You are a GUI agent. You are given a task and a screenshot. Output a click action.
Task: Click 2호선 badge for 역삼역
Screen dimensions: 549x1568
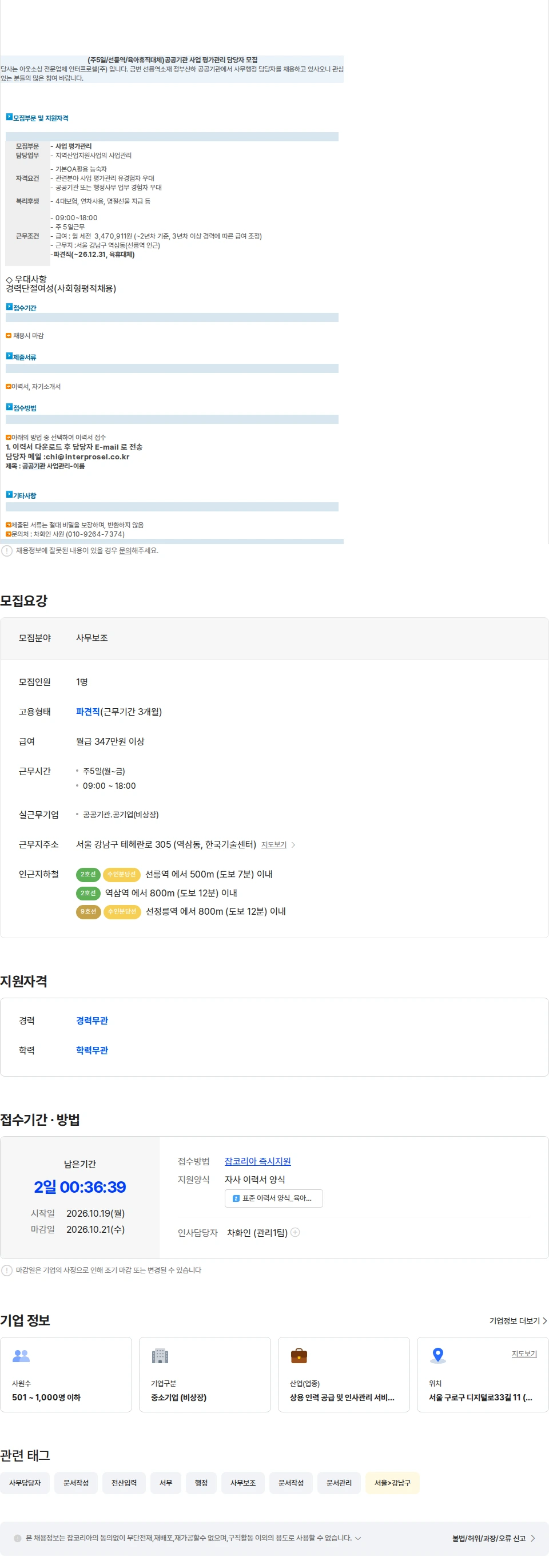(88, 894)
